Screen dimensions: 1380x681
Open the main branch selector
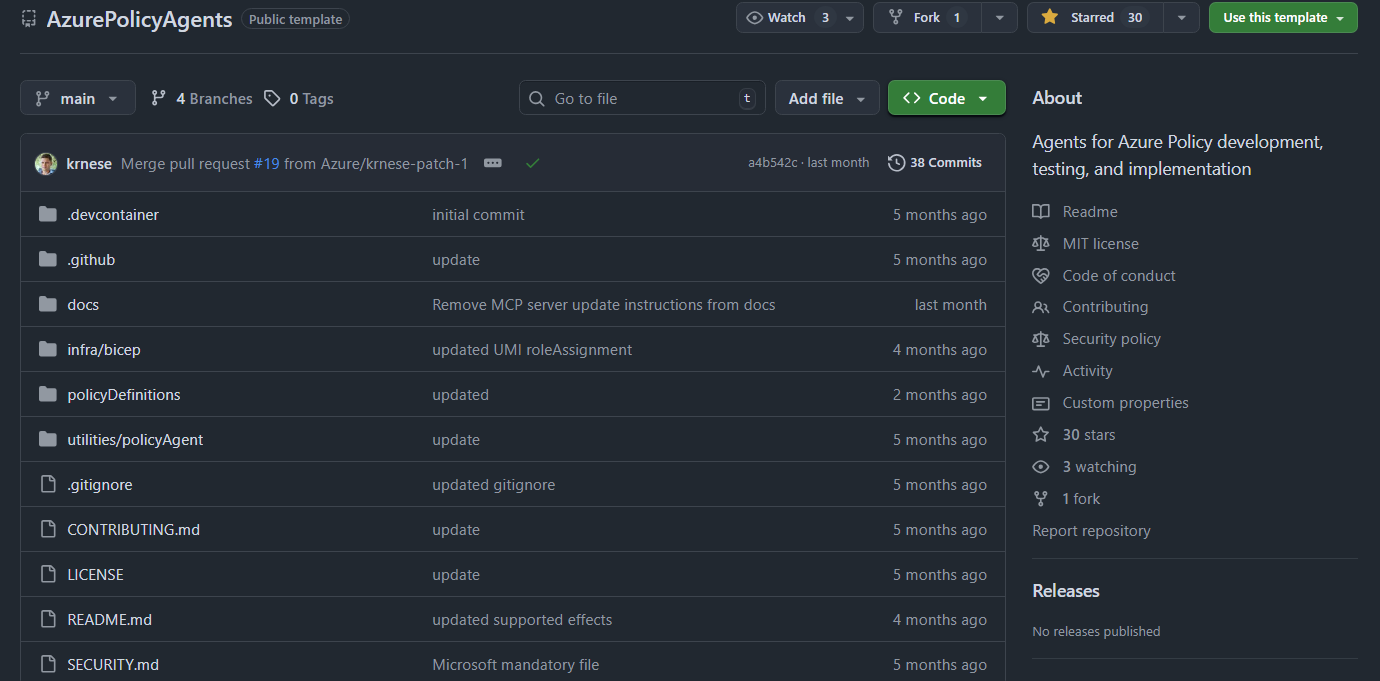[x=78, y=98]
